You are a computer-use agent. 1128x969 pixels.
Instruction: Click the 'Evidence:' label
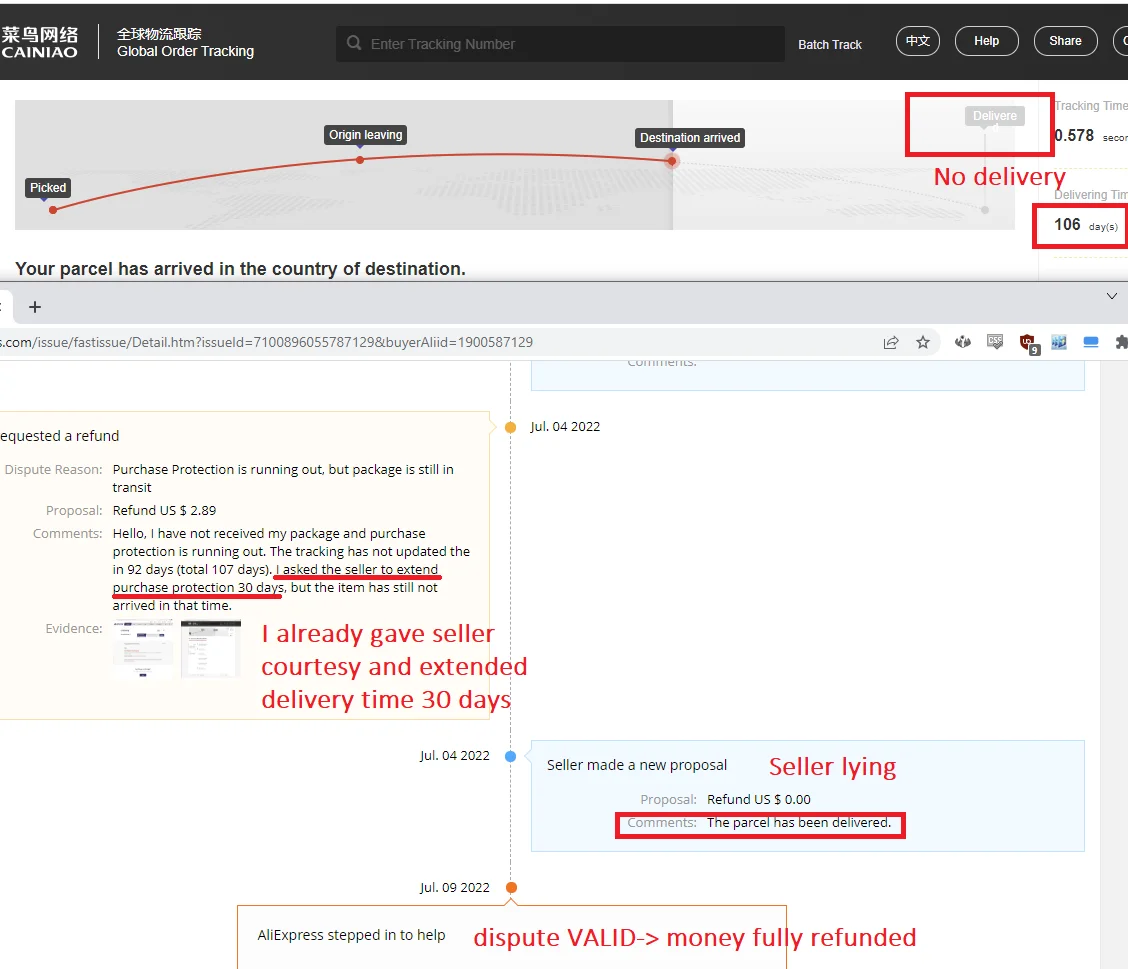(74, 629)
